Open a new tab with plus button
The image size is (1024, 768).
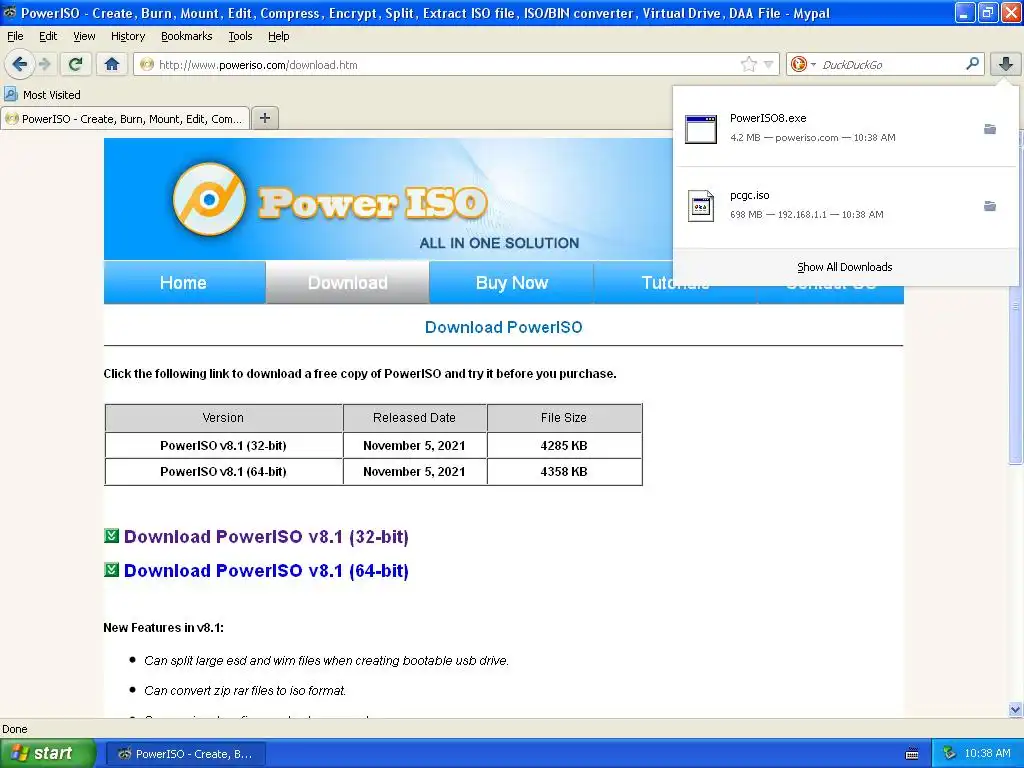point(264,118)
